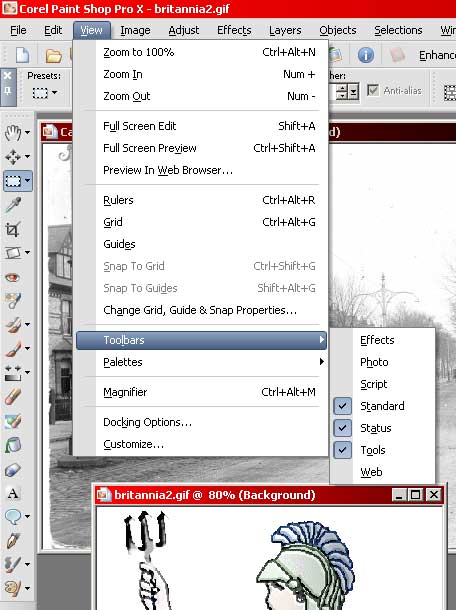
Task: Select the Selection tool icon
Action: [13, 181]
